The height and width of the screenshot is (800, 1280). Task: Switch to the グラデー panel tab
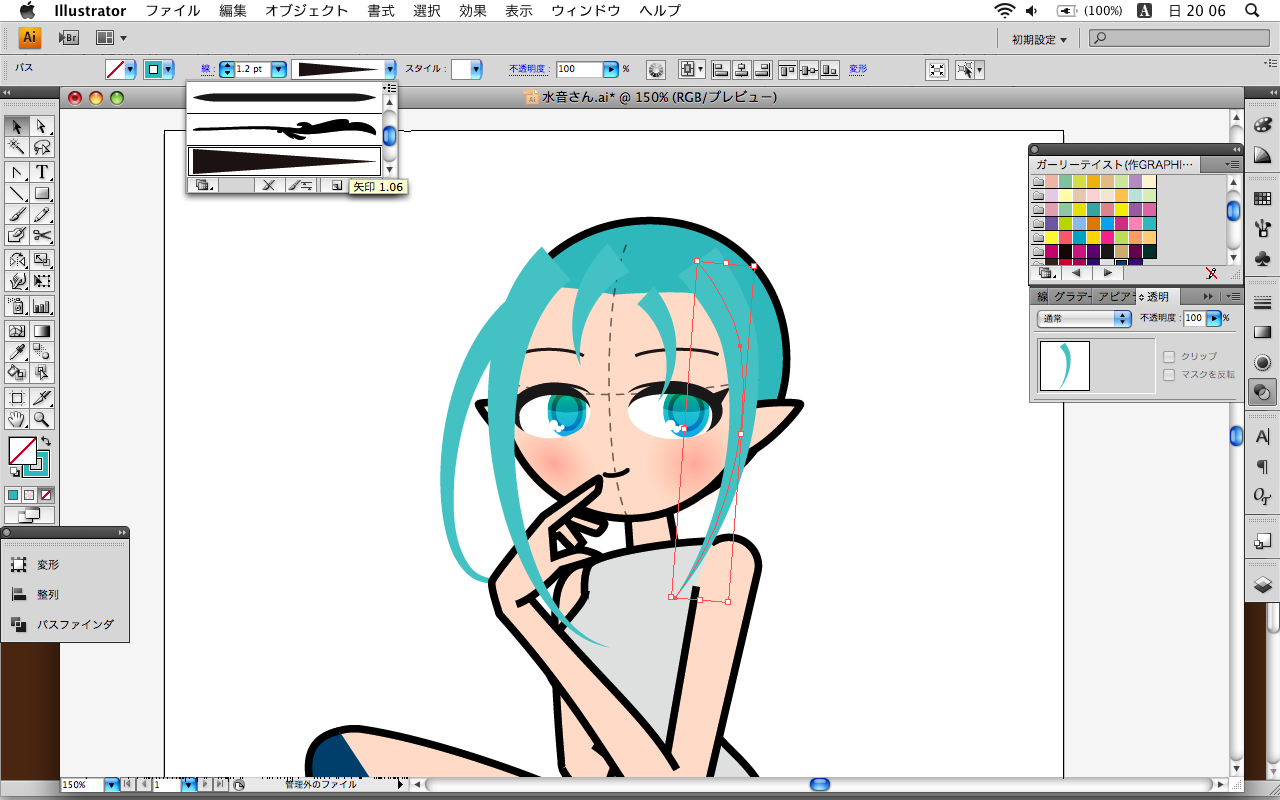pos(1071,297)
